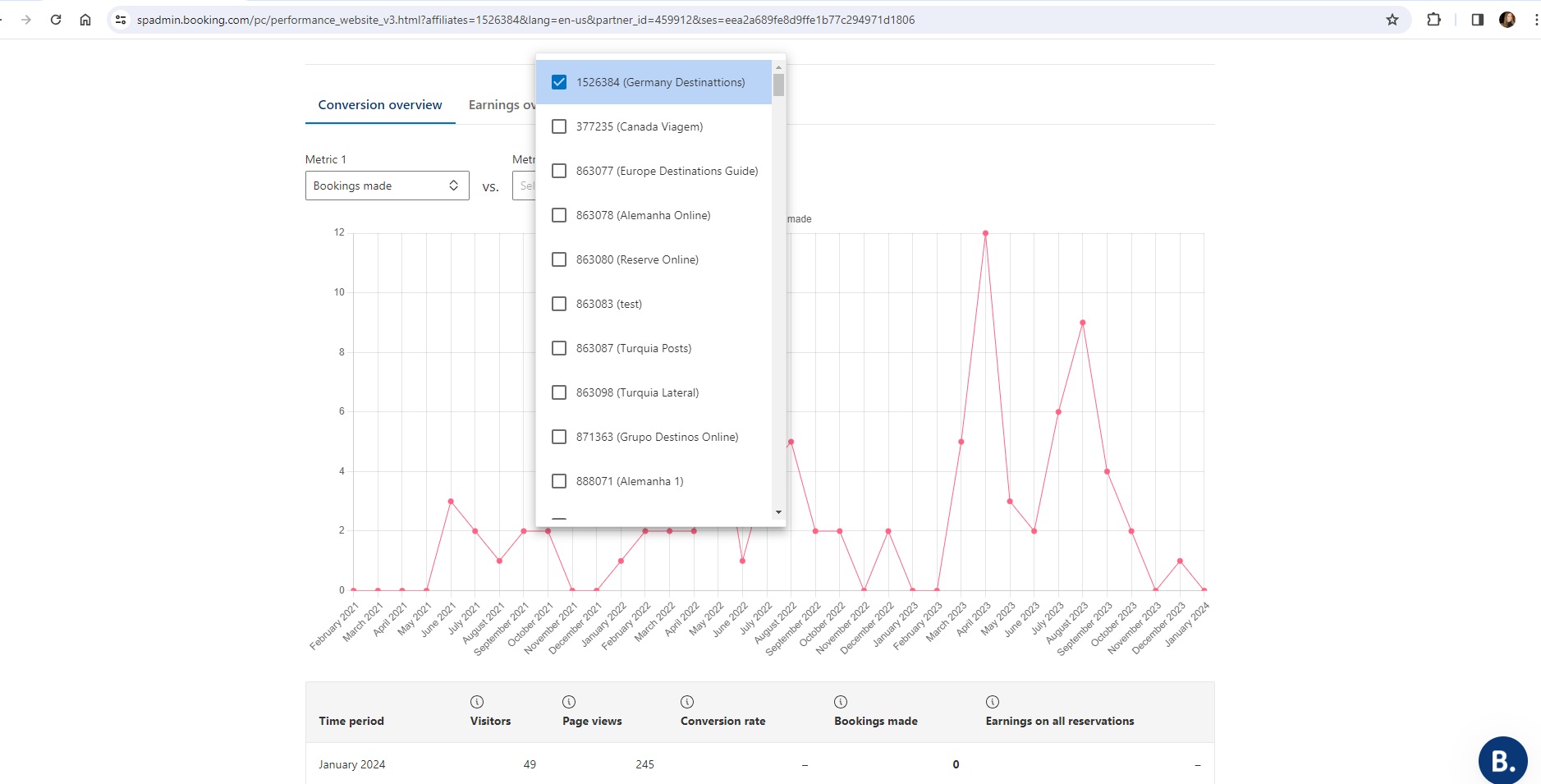Select the 863077 (Europe Destinations Guide) label
This screenshot has width=1541, height=784.
tap(667, 171)
